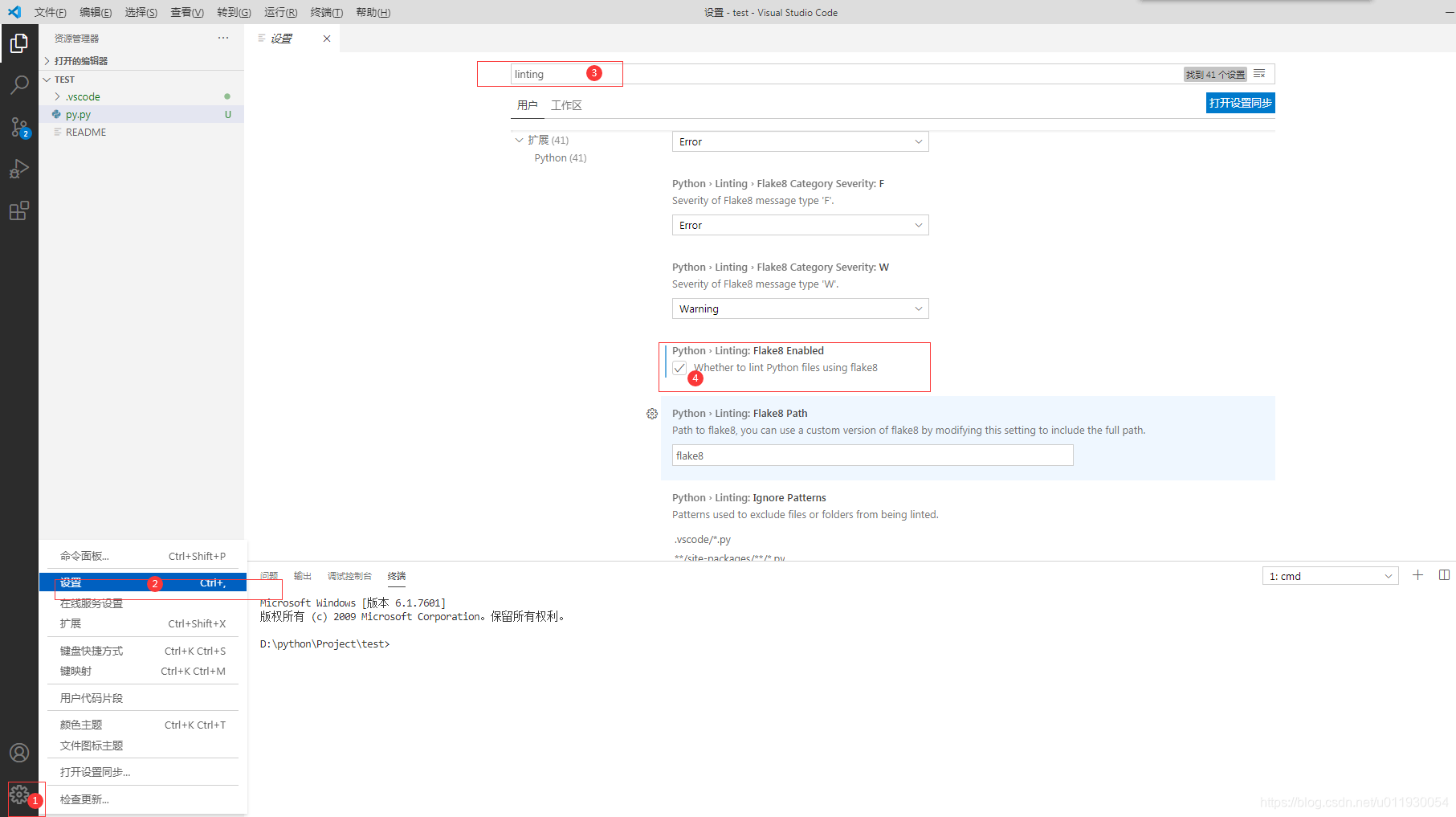
Task: Open explorer More Actions ellipsis
Action: point(223,38)
